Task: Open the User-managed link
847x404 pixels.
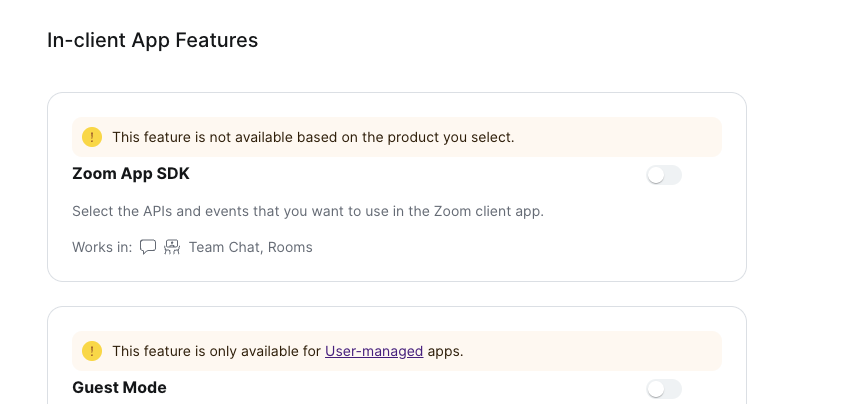Action: coord(374,351)
